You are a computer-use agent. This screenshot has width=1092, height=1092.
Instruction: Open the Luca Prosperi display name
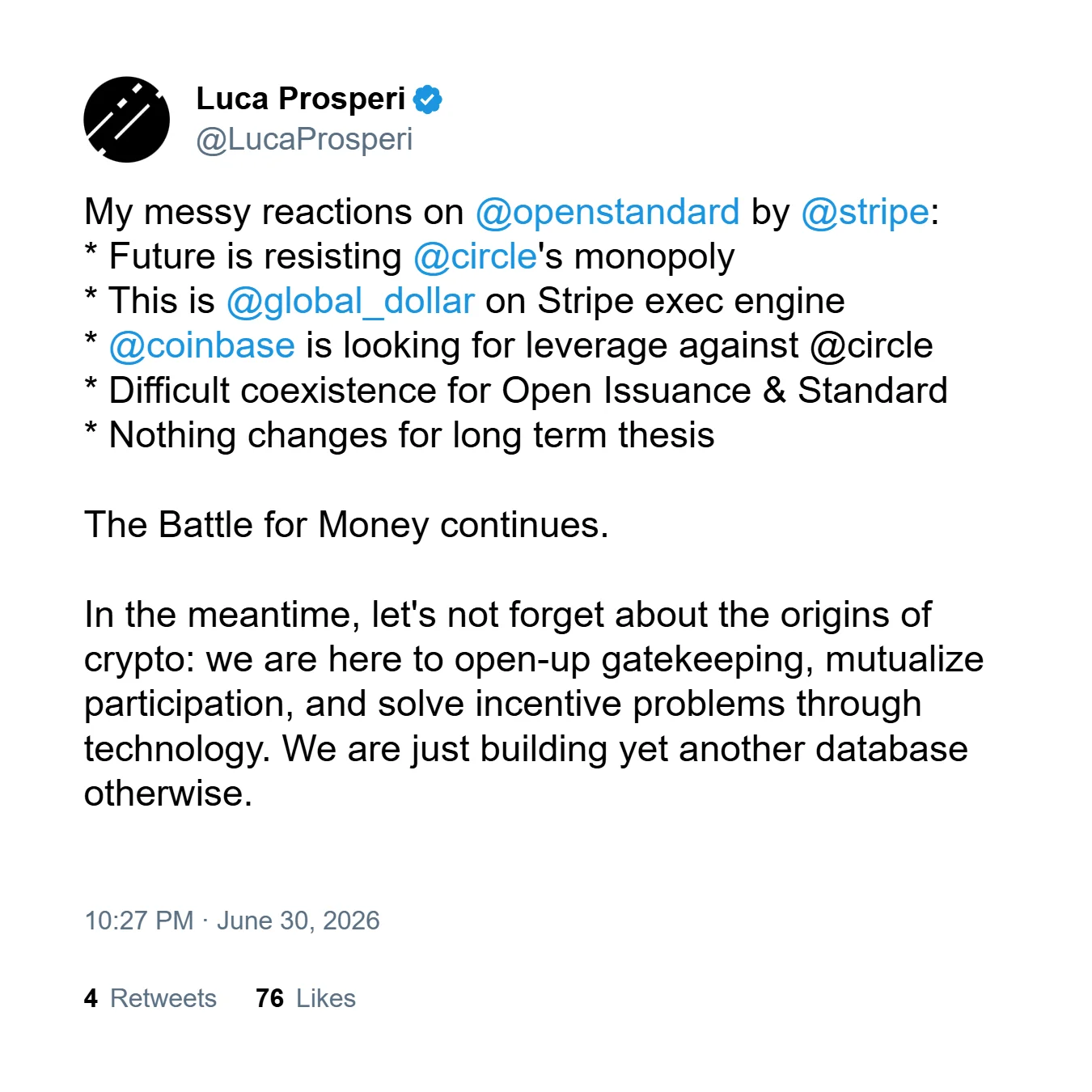point(301,99)
